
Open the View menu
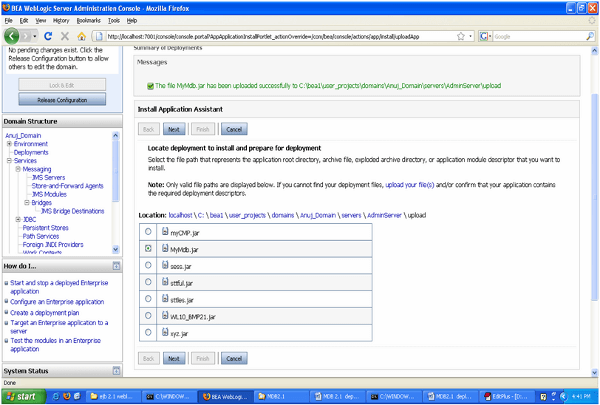coord(41,21)
